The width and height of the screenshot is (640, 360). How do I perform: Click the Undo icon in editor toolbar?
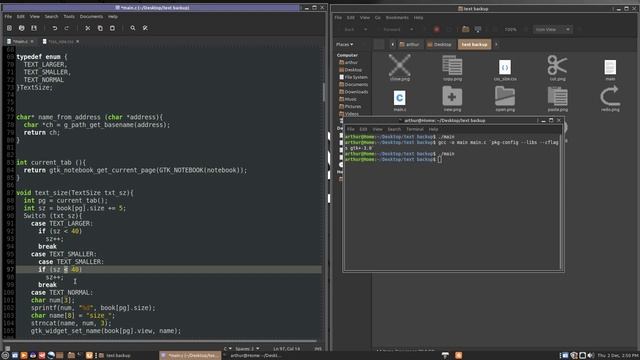tap(55, 28)
